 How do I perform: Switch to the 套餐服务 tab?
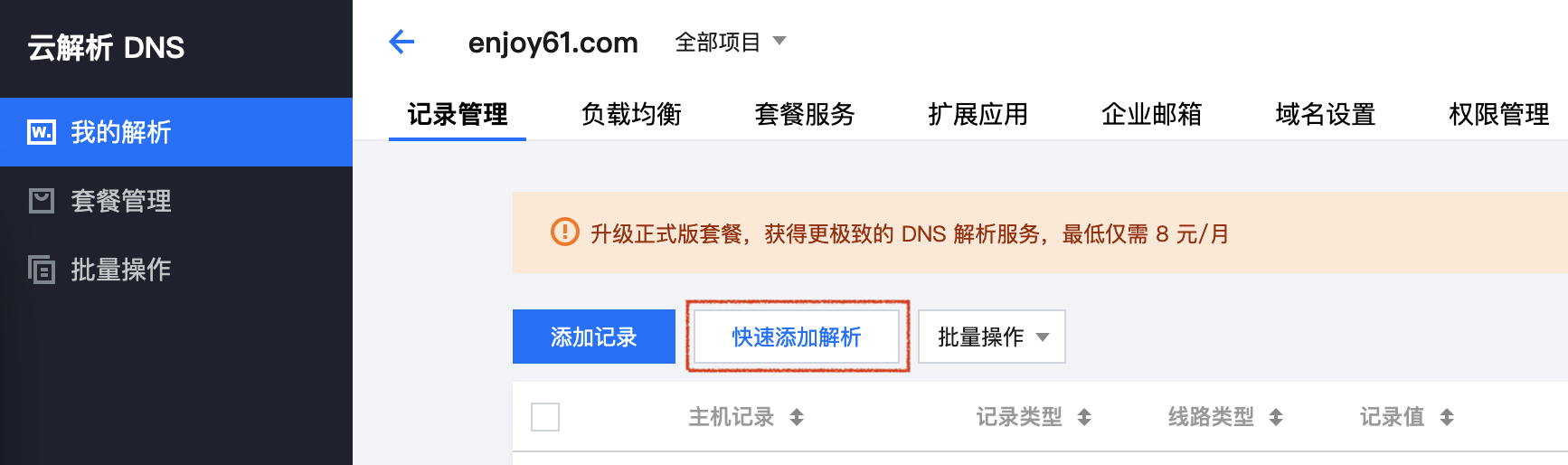click(805, 114)
